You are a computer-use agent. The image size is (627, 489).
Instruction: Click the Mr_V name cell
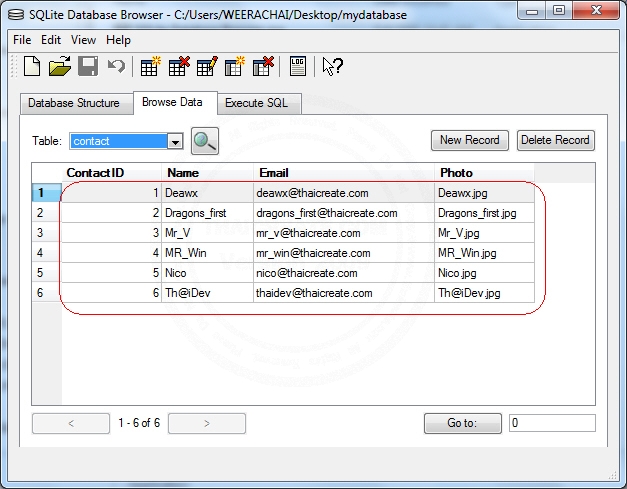(207, 233)
